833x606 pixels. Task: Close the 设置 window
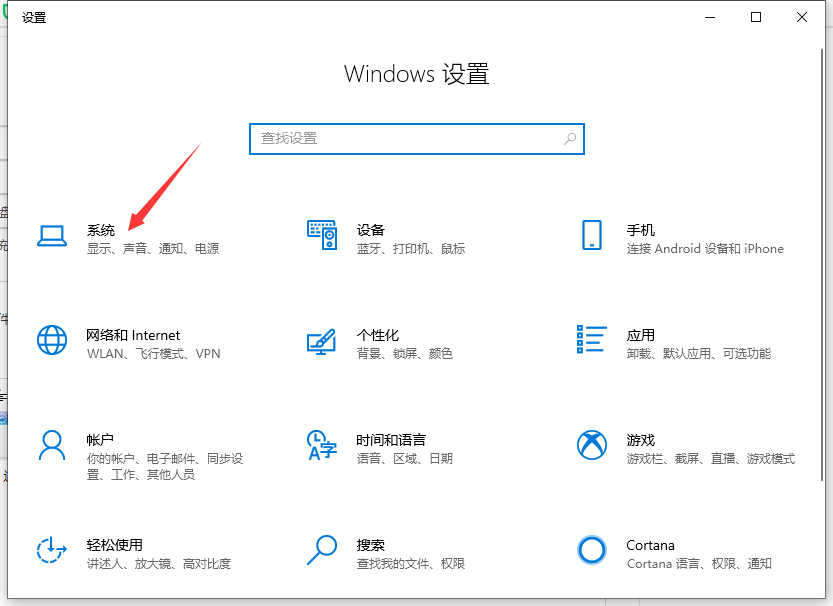(802, 17)
